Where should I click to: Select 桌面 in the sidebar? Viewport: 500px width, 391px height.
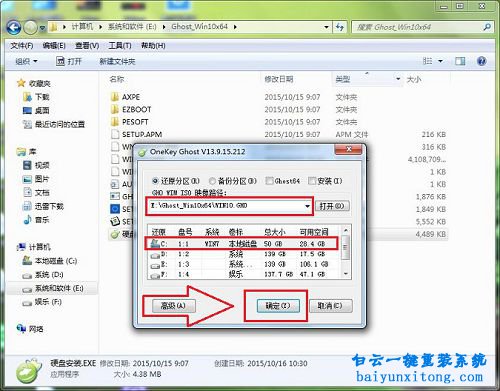click(42, 111)
